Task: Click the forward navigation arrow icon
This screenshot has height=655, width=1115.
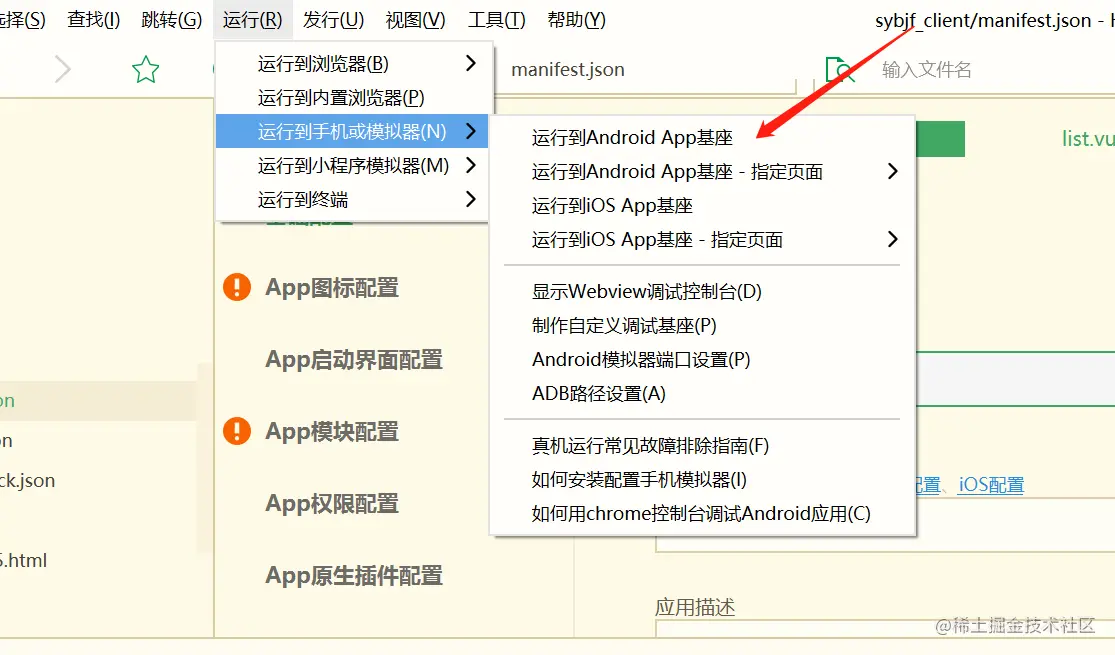Action: tap(63, 70)
